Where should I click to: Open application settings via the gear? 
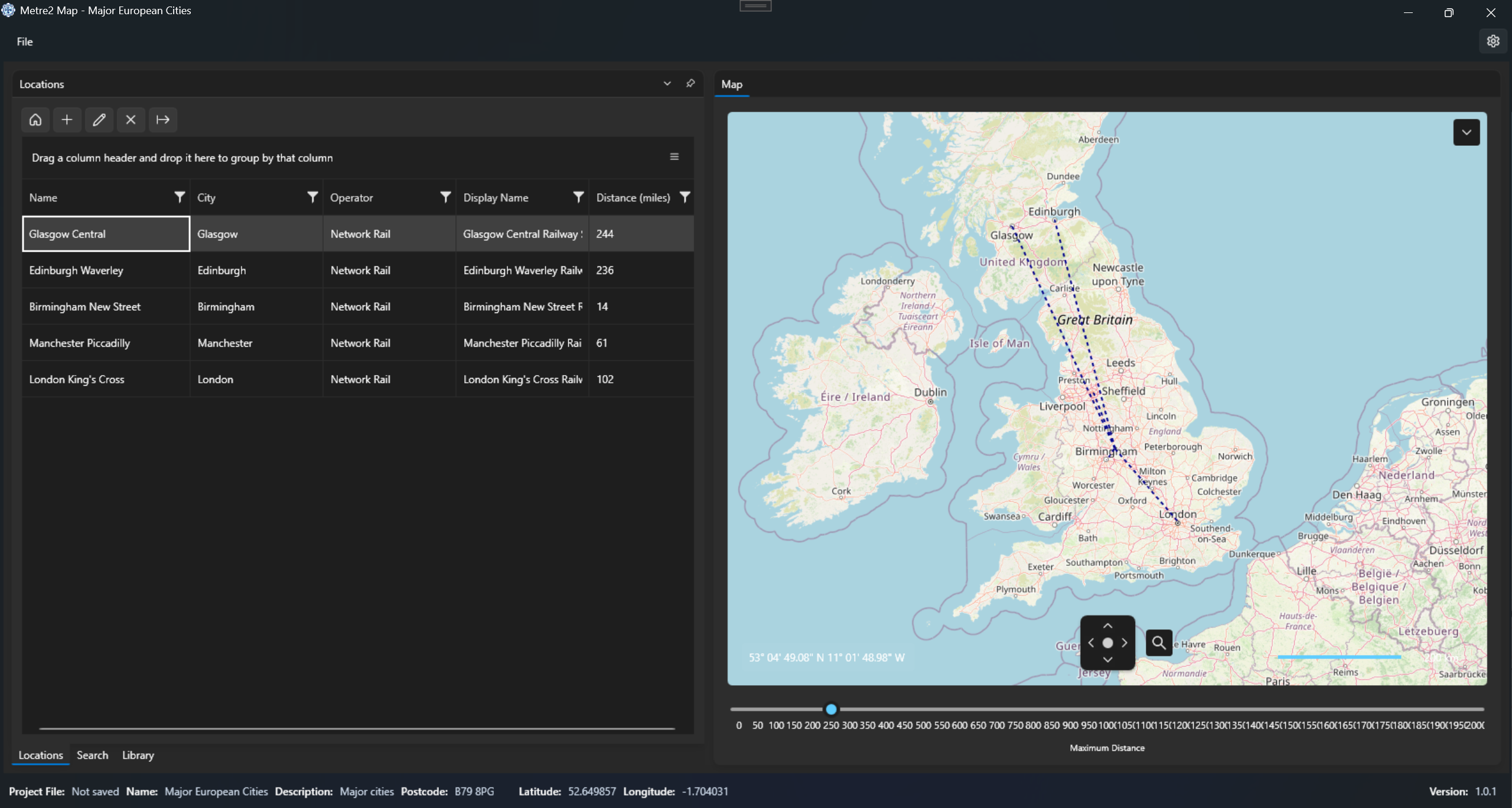(x=1494, y=41)
